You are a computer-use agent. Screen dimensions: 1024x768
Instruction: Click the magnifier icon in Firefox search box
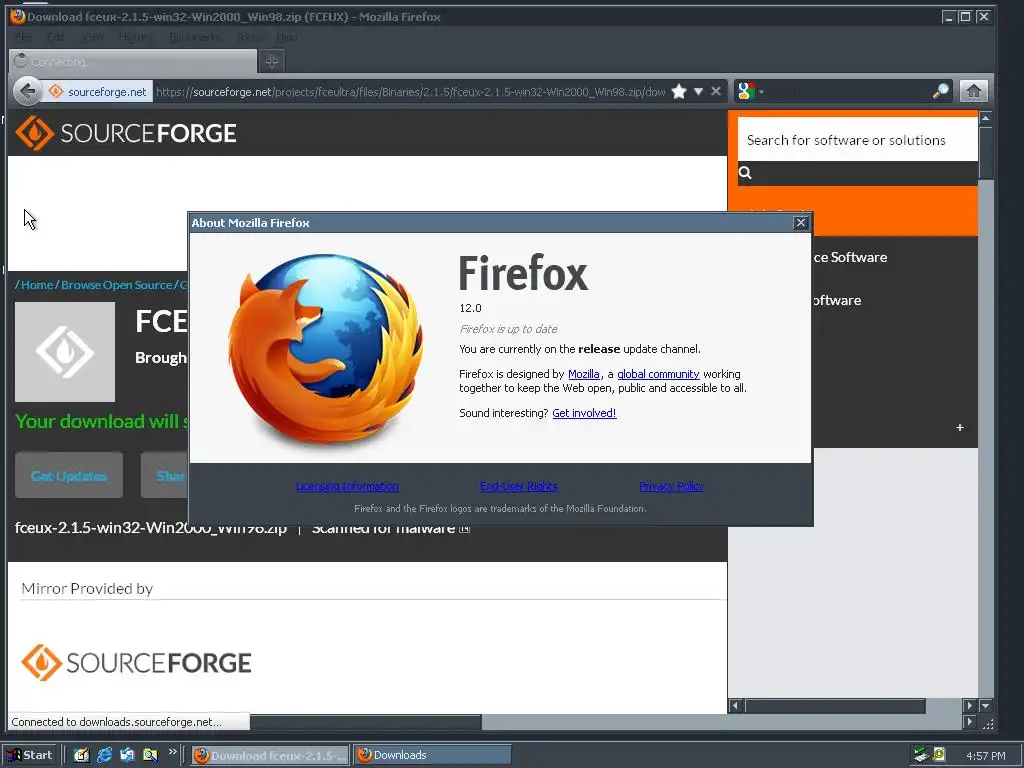pyautogui.click(x=940, y=91)
